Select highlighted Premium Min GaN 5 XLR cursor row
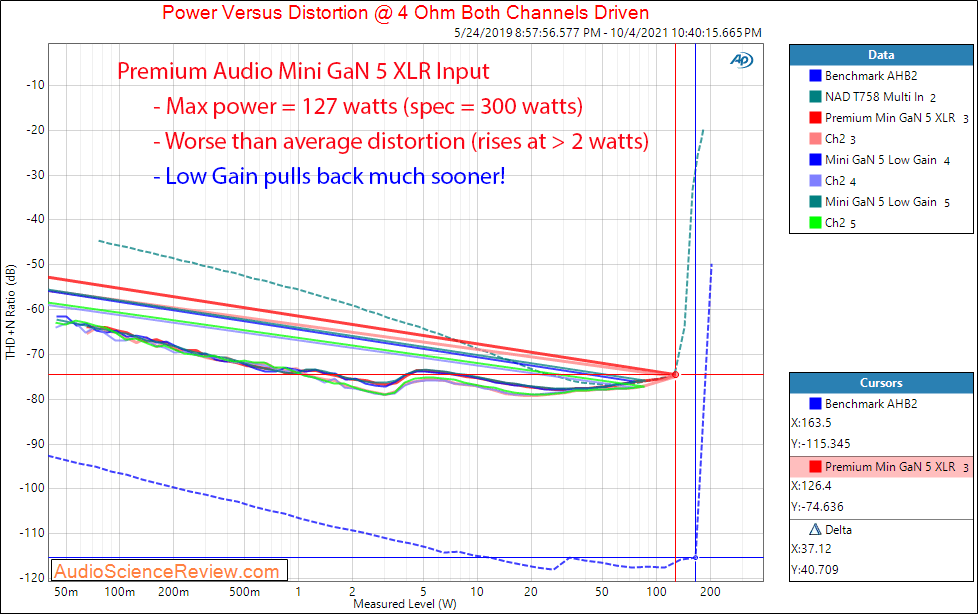This screenshot has width=978, height=614. coord(881,467)
